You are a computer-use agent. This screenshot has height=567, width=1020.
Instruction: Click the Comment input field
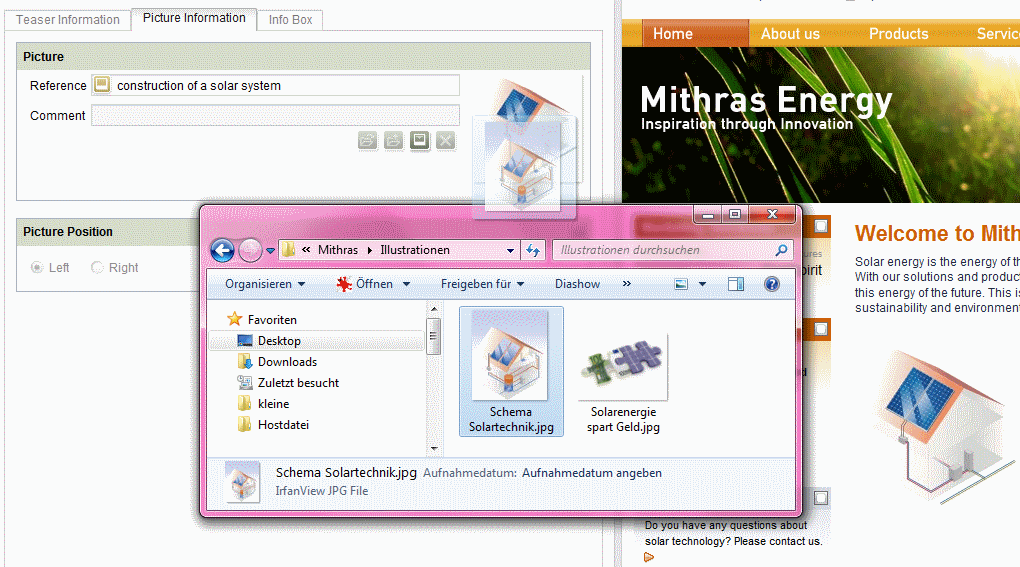pyautogui.click(x=276, y=115)
